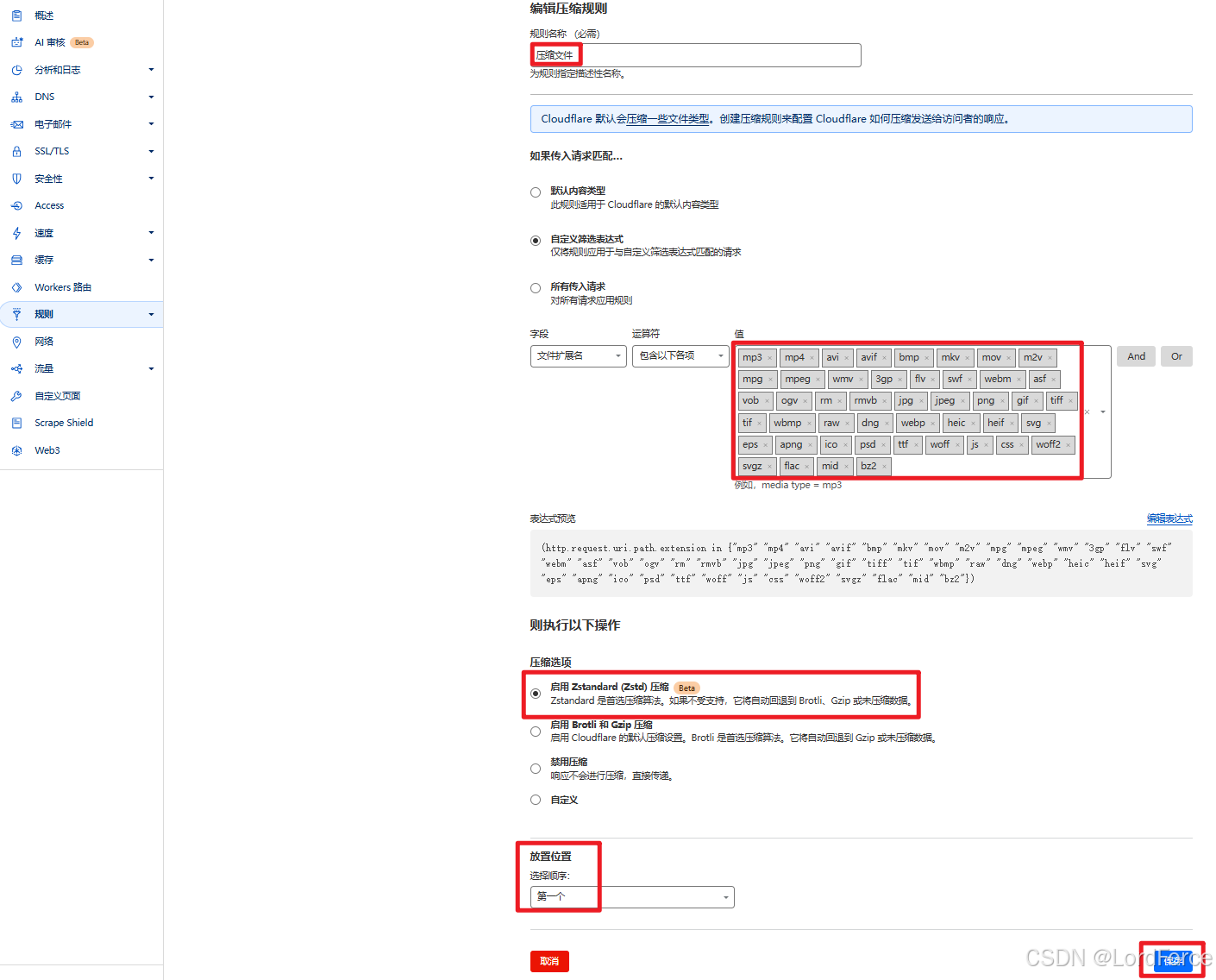Viewport: 1216px width, 980px height.
Task: Open the 压缩一些文件类型 link
Action: (x=668, y=119)
